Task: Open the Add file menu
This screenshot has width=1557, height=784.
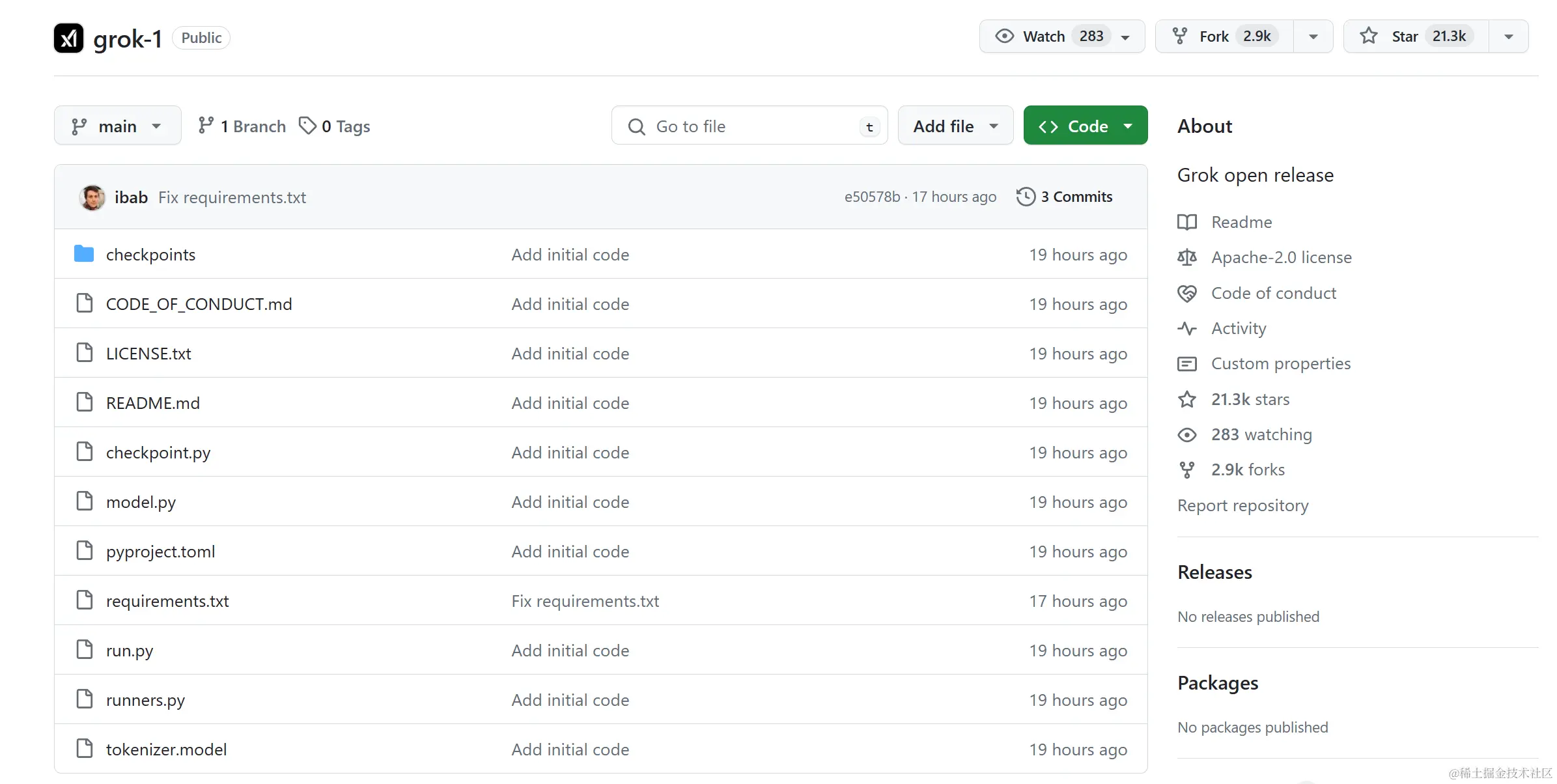Action: [955, 126]
